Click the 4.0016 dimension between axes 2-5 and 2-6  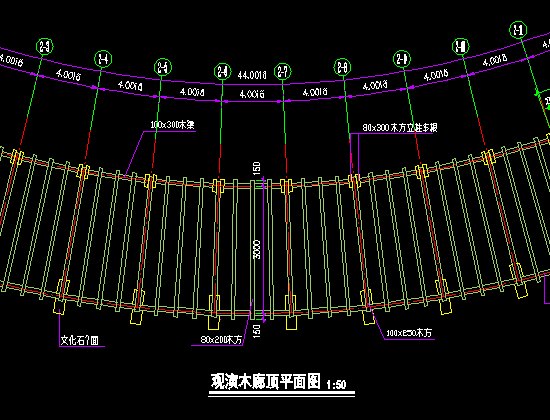click(192, 92)
